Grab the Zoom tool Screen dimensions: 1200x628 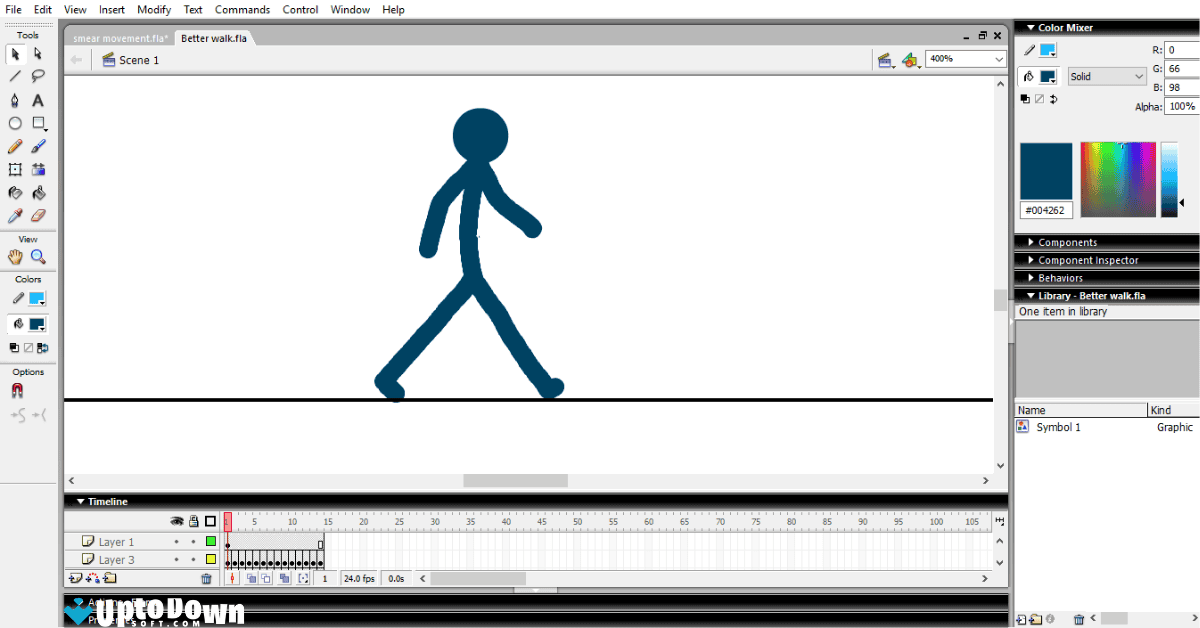pyautogui.click(x=38, y=256)
